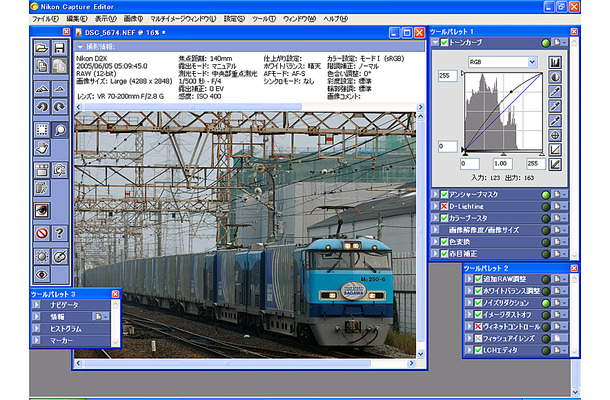Expand the ヒストグラム panel
This screenshot has width=610, height=400.
pyautogui.click(x=36, y=328)
